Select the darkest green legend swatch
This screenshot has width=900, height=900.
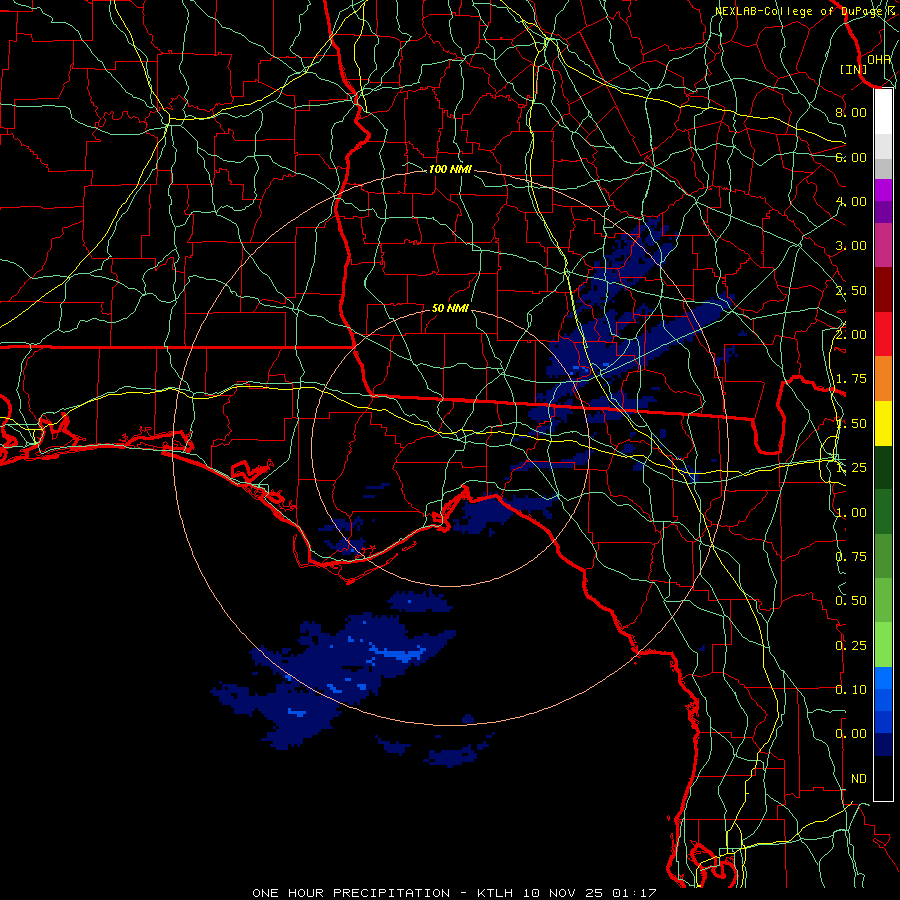[883, 467]
